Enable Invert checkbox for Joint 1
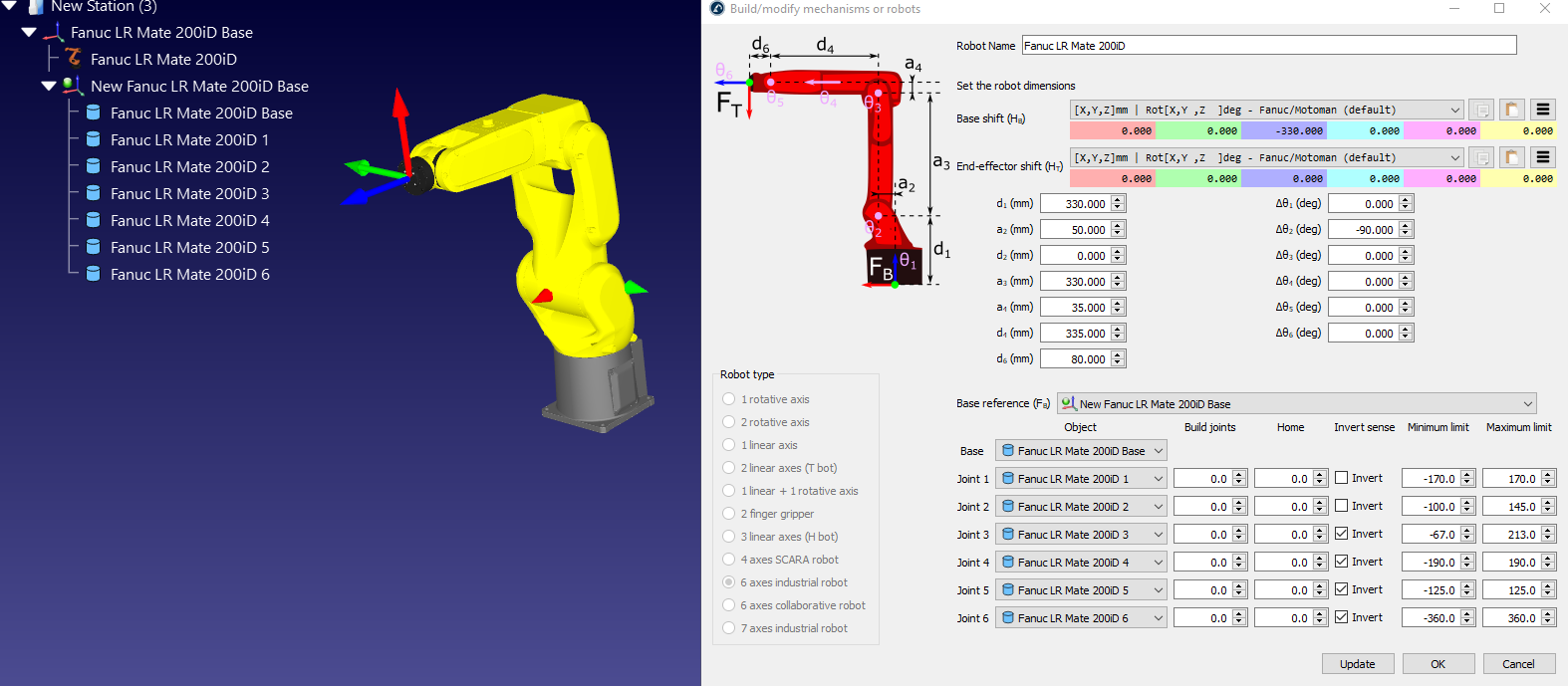 point(1341,478)
